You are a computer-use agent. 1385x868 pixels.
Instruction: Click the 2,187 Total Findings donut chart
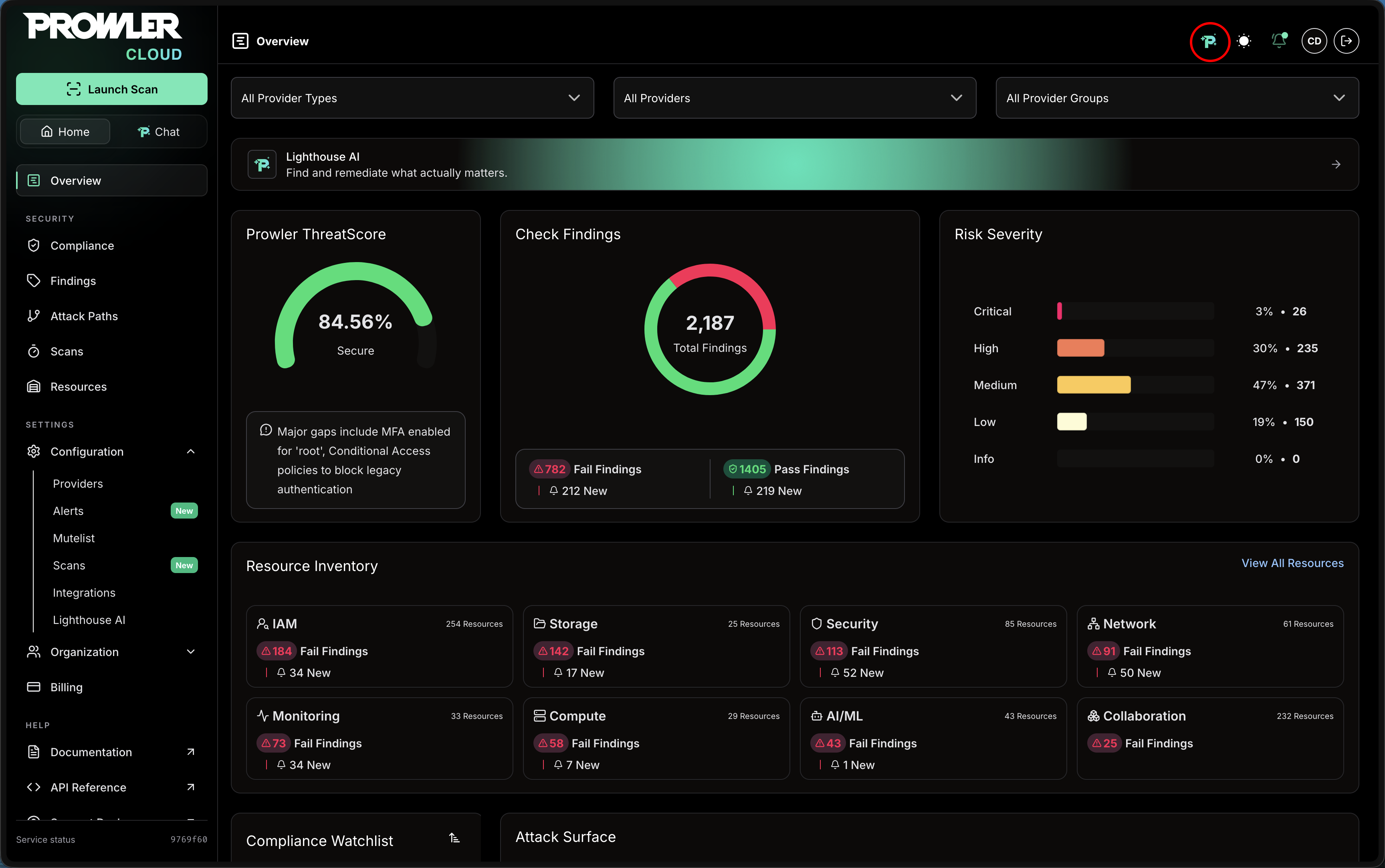tap(710, 329)
